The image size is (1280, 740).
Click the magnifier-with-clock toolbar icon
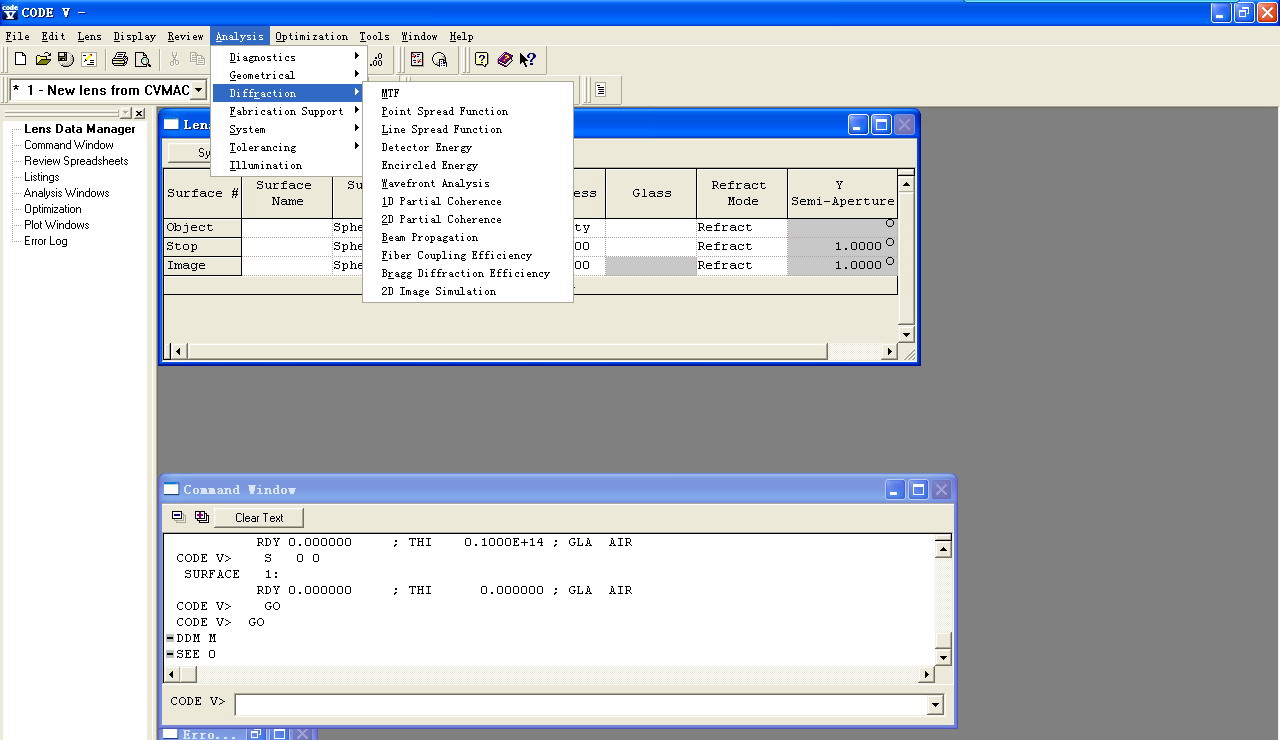(440, 60)
